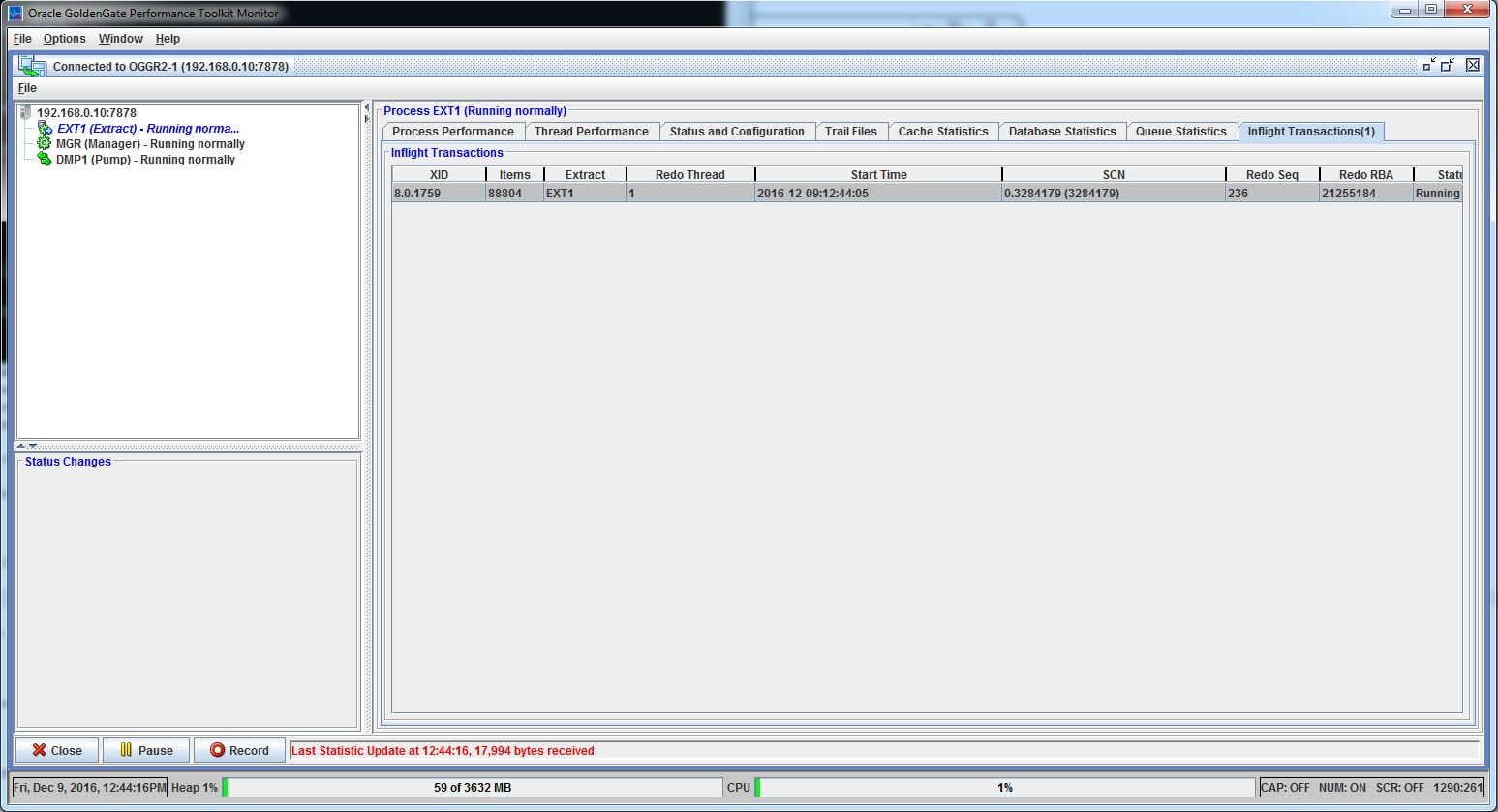Open the inner File menu below connection title
Screen dimensions: 1498x812
coord(27,88)
